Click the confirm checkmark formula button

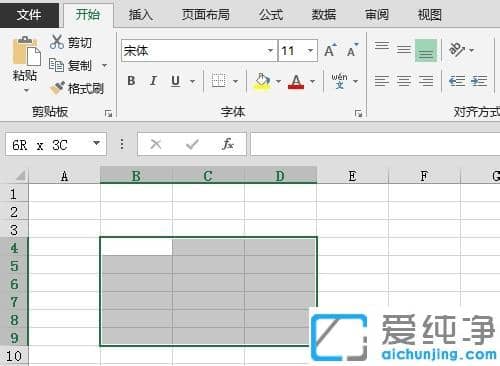[192, 144]
